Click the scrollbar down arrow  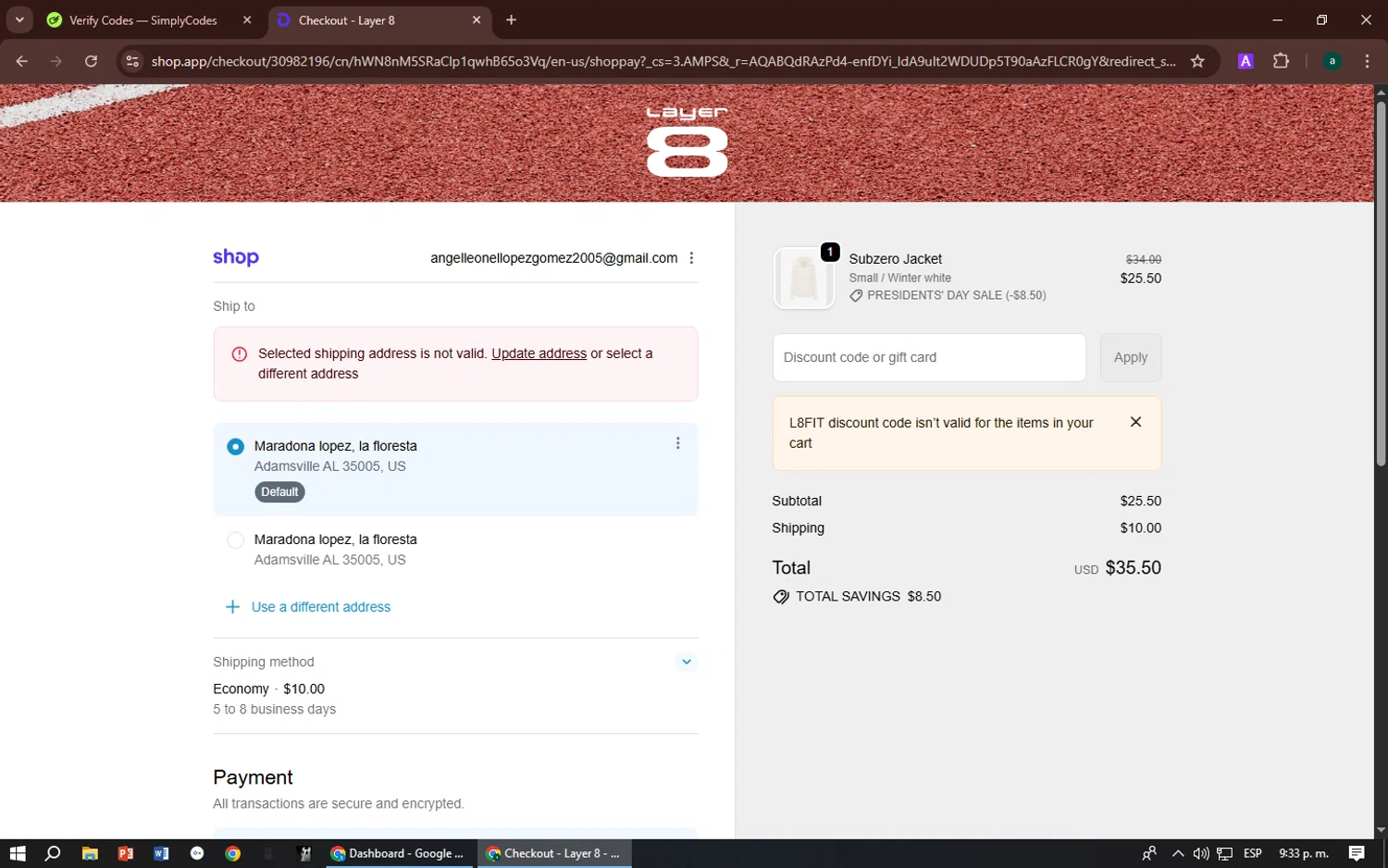pos(1380,830)
